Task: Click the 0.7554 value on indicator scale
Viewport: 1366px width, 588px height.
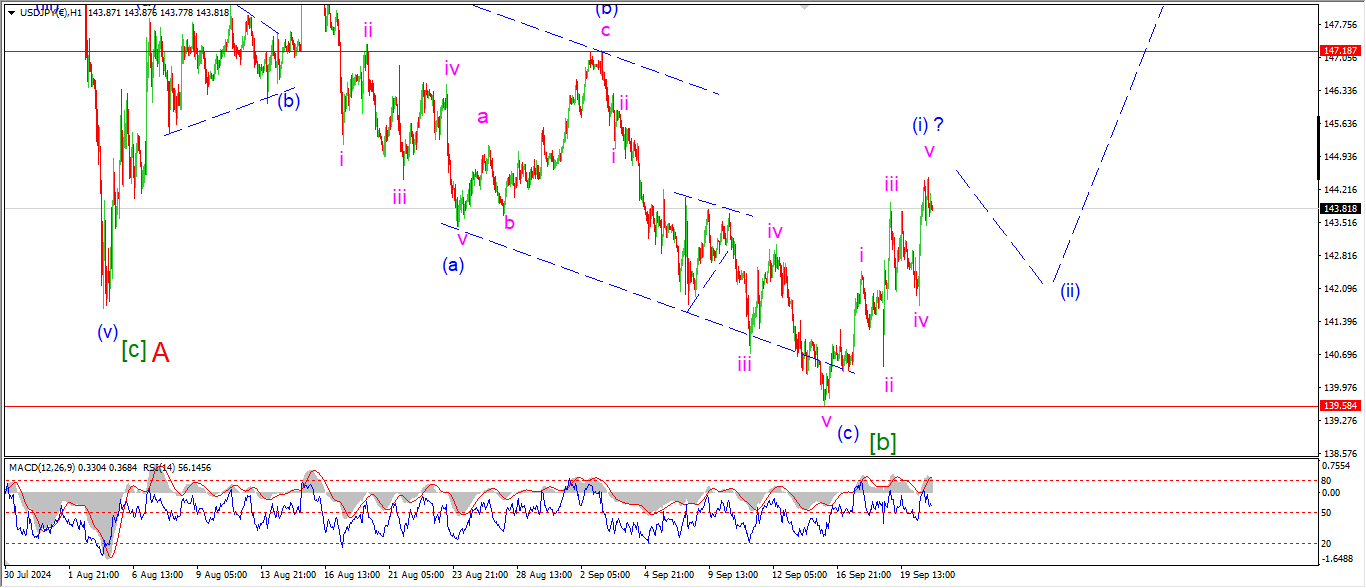Action: (x=1337, y=466)
